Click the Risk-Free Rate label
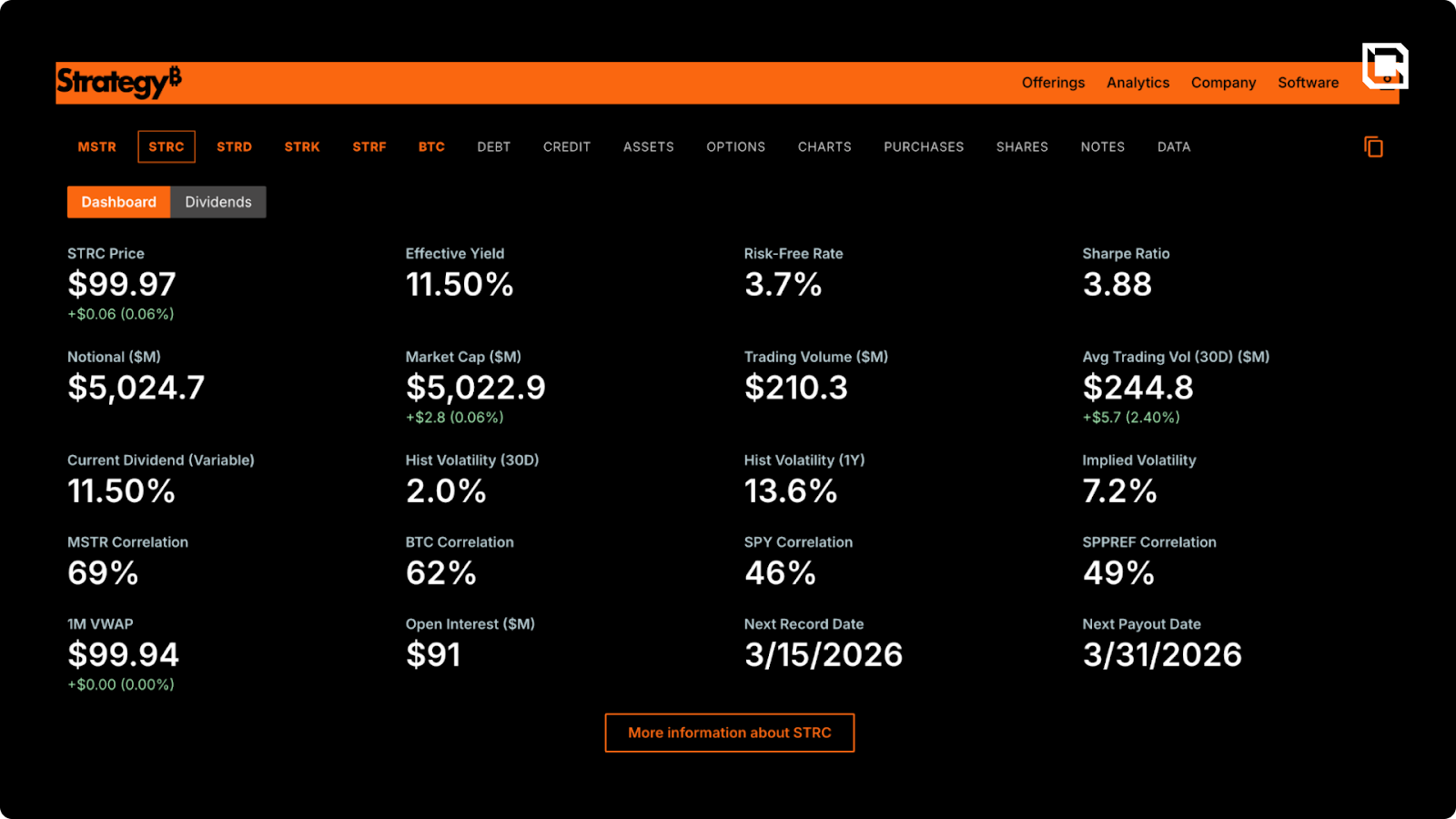This screenshot has height=819, width=1456. point(794,254)
